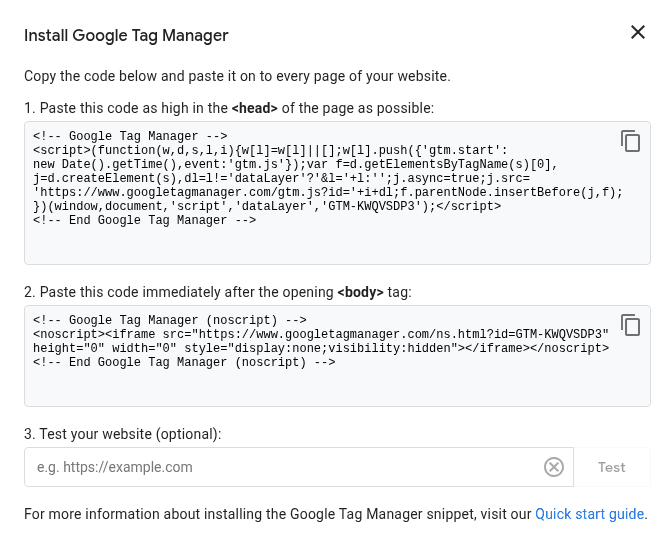The height and width of the screenshot is (546, 670).
Task: Open the Quick start guide link
Action: pyautogui.click(x=589, y=514)
